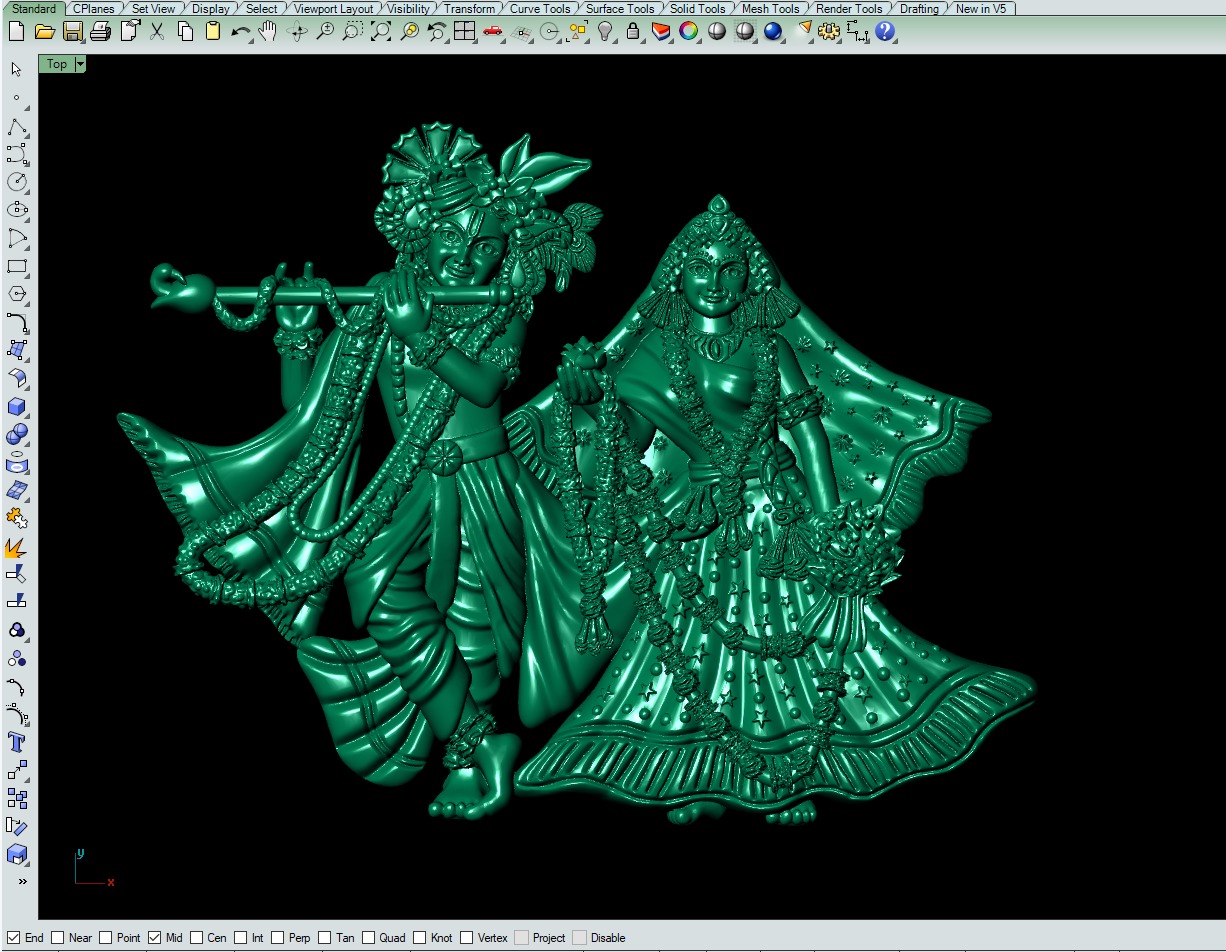1226x952 pixels.
Task: Select the Rectangle tool in left sidebar
Action: (17, 266)
